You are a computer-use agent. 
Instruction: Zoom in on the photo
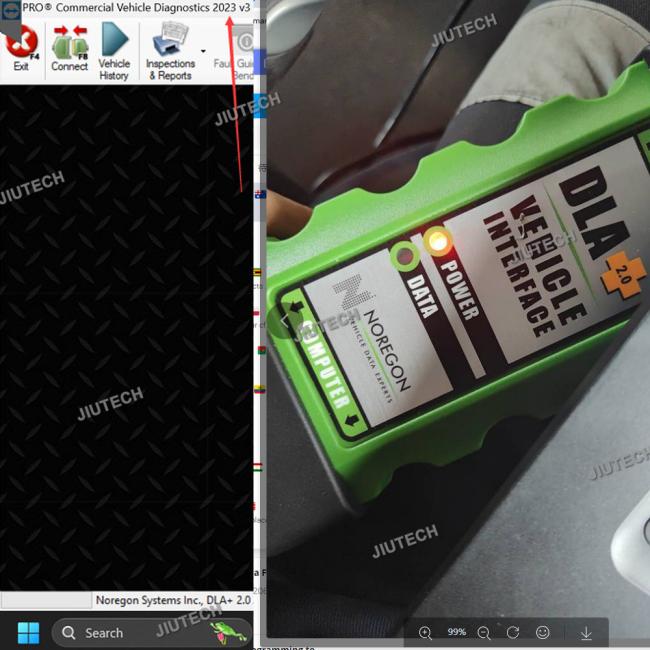pyautogui.click(x=425, y=633)
